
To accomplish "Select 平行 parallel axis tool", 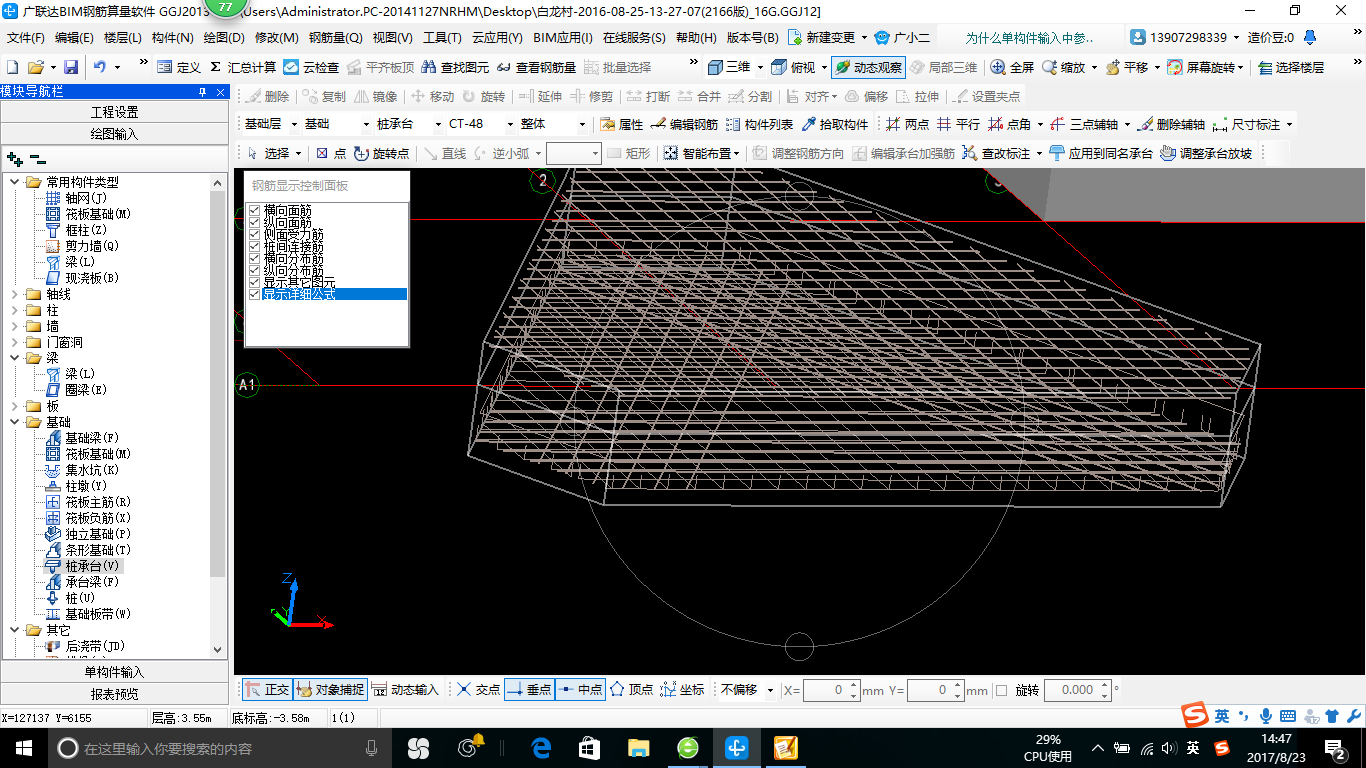I will click(958, 125).
